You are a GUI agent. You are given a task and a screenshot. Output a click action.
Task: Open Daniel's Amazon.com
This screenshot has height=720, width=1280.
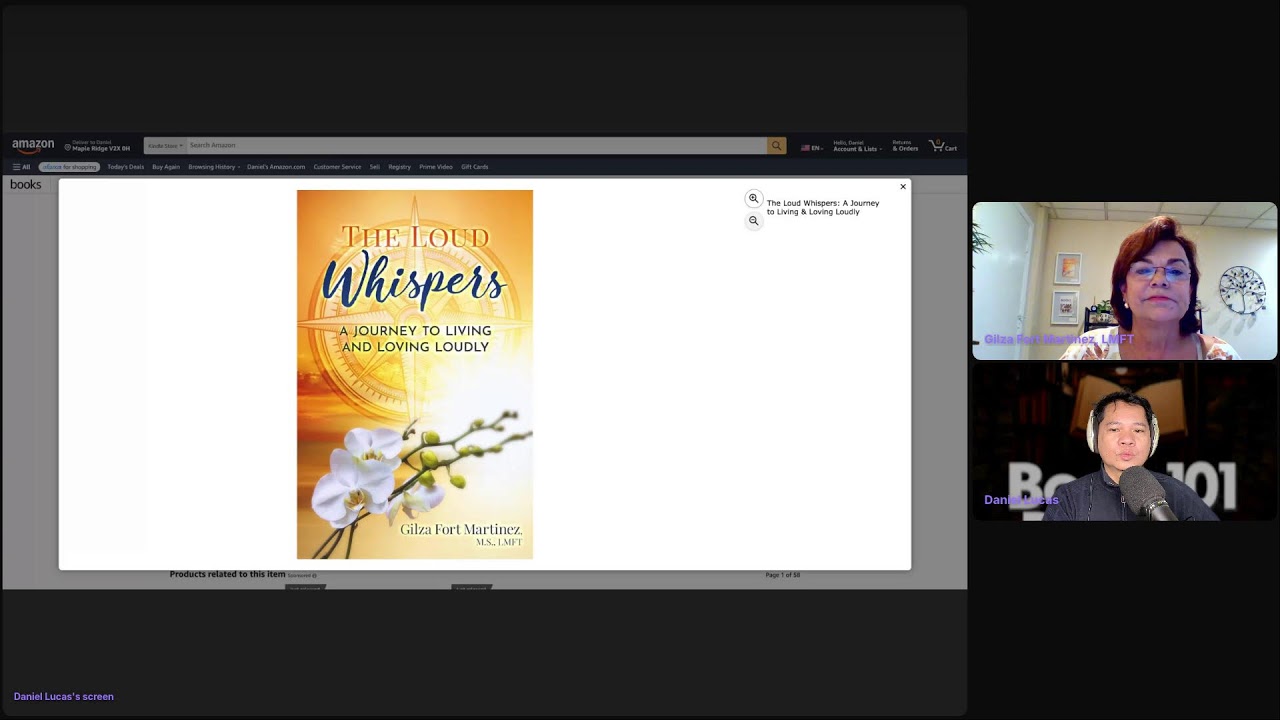point(276,167)
